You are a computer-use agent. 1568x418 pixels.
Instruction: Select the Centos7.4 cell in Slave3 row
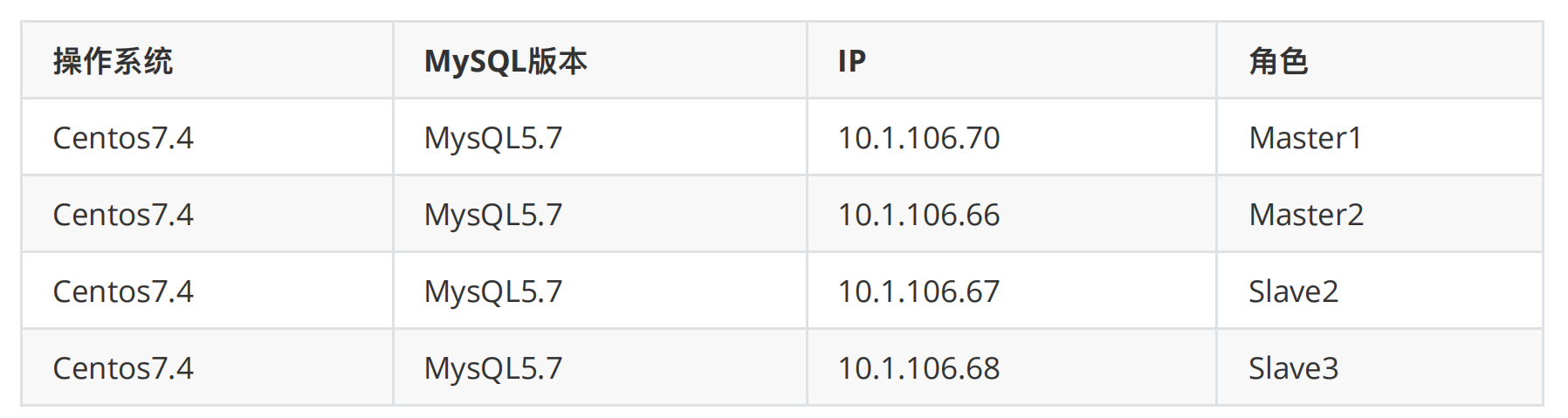(123, 368)
